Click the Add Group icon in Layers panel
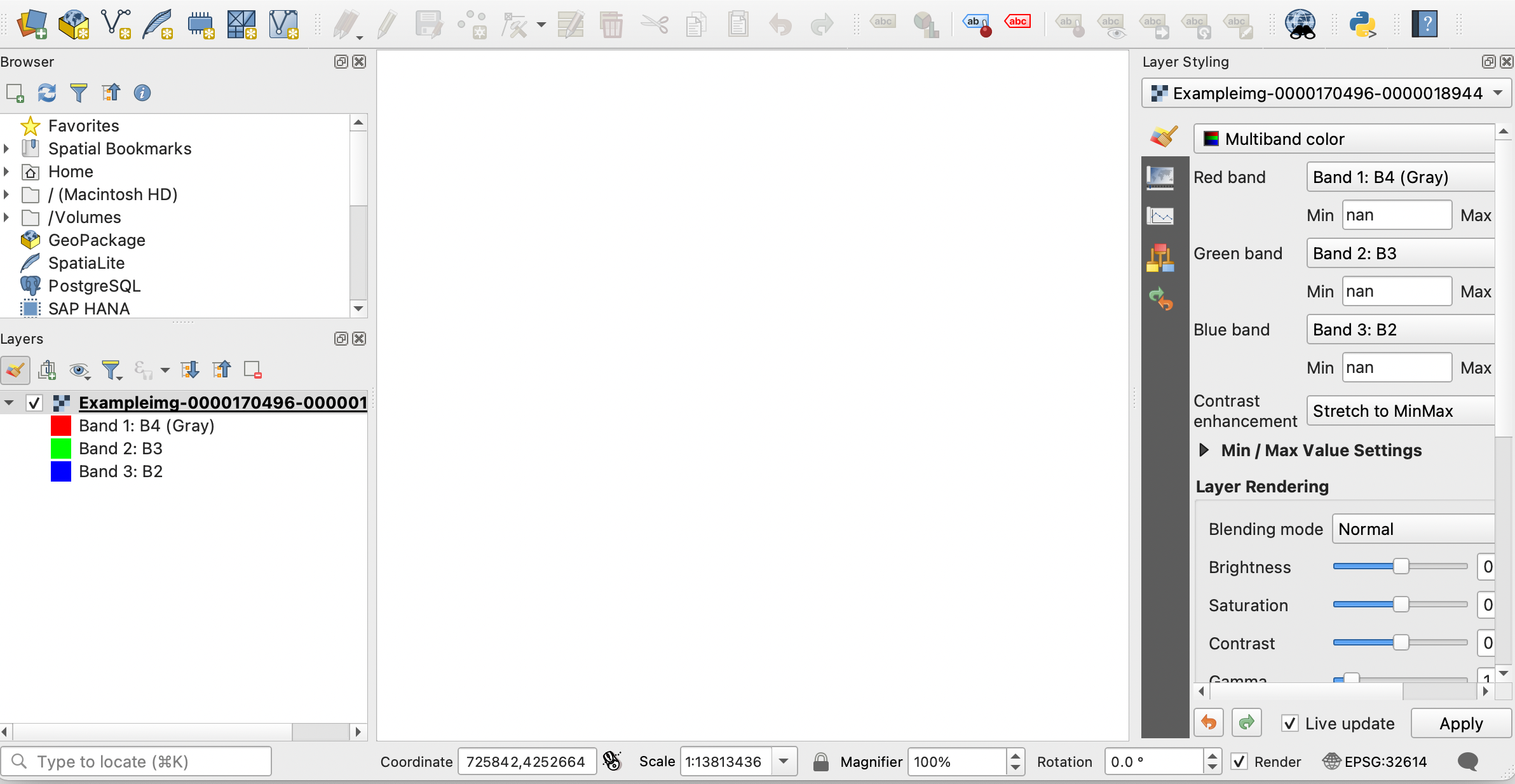This screenshot has width=1515, height=784. 48,370
